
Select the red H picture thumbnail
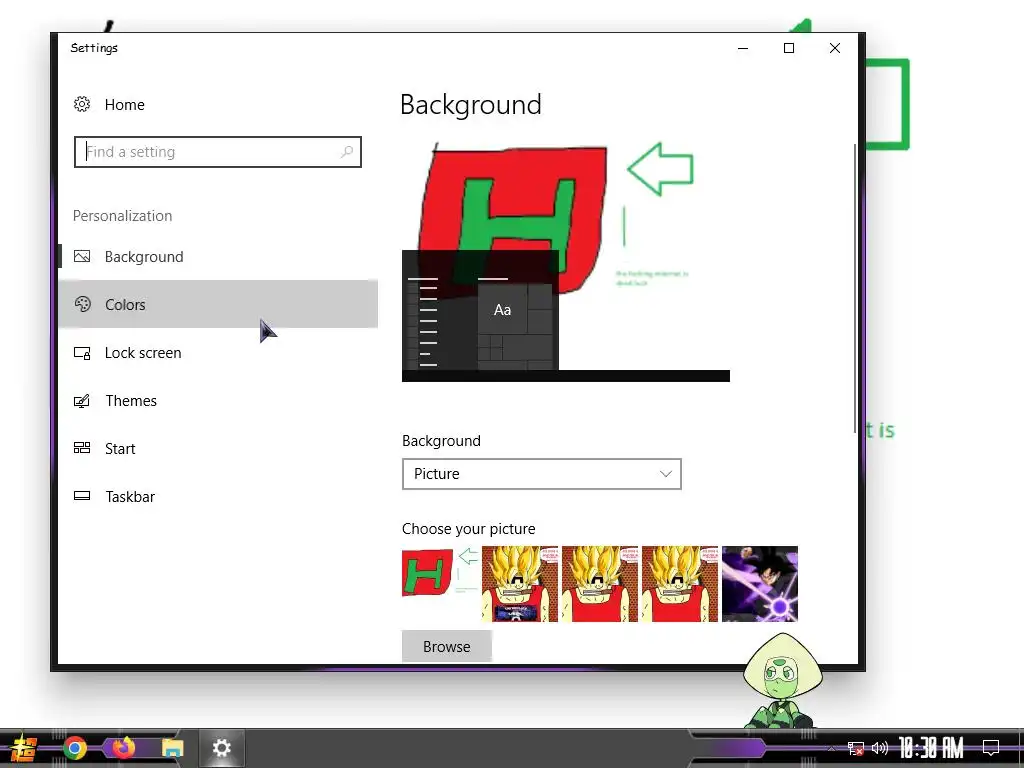[x=440, y=584]
